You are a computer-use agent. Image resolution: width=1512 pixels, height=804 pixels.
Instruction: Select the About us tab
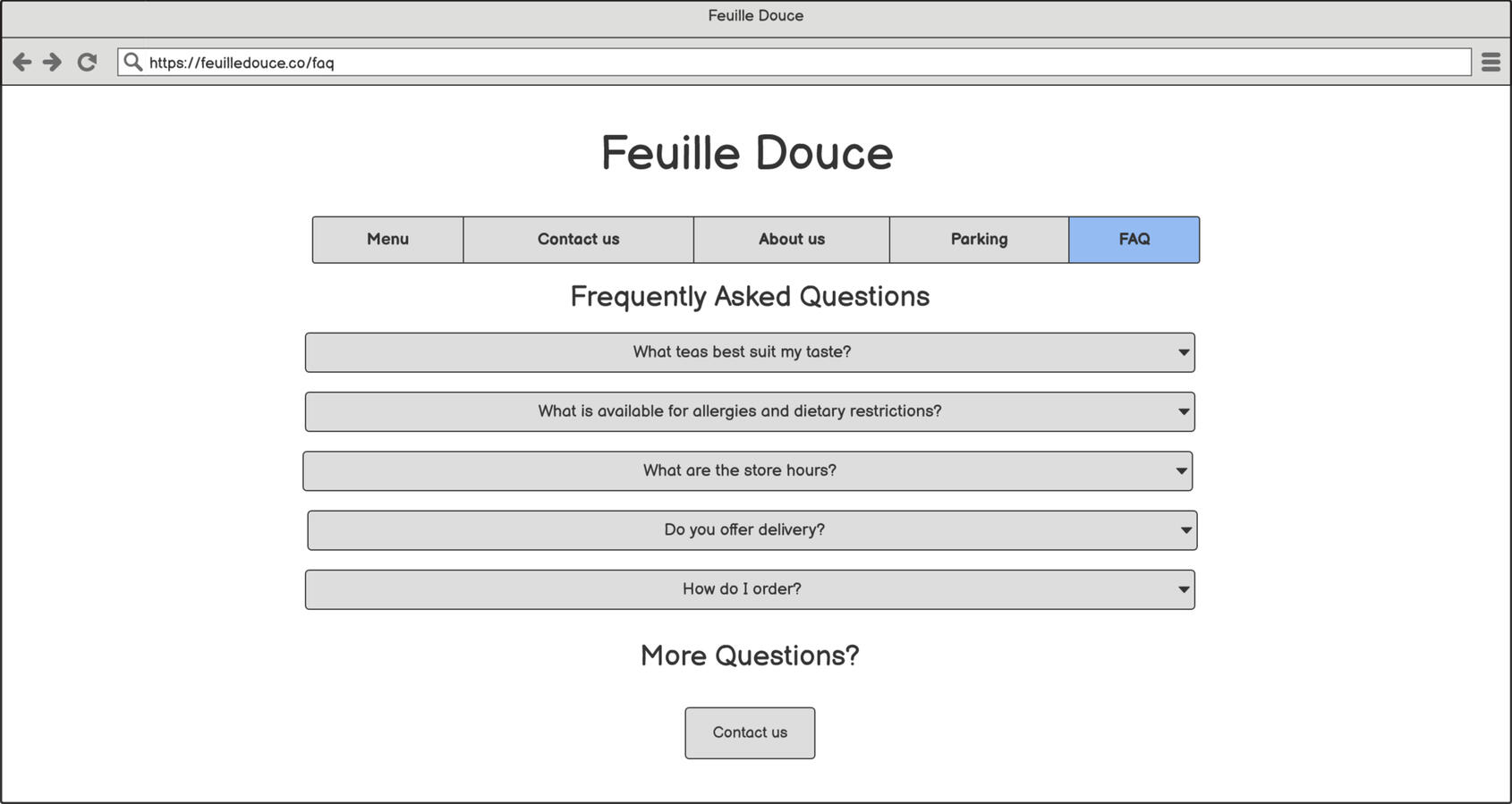(x=791, y=239)
